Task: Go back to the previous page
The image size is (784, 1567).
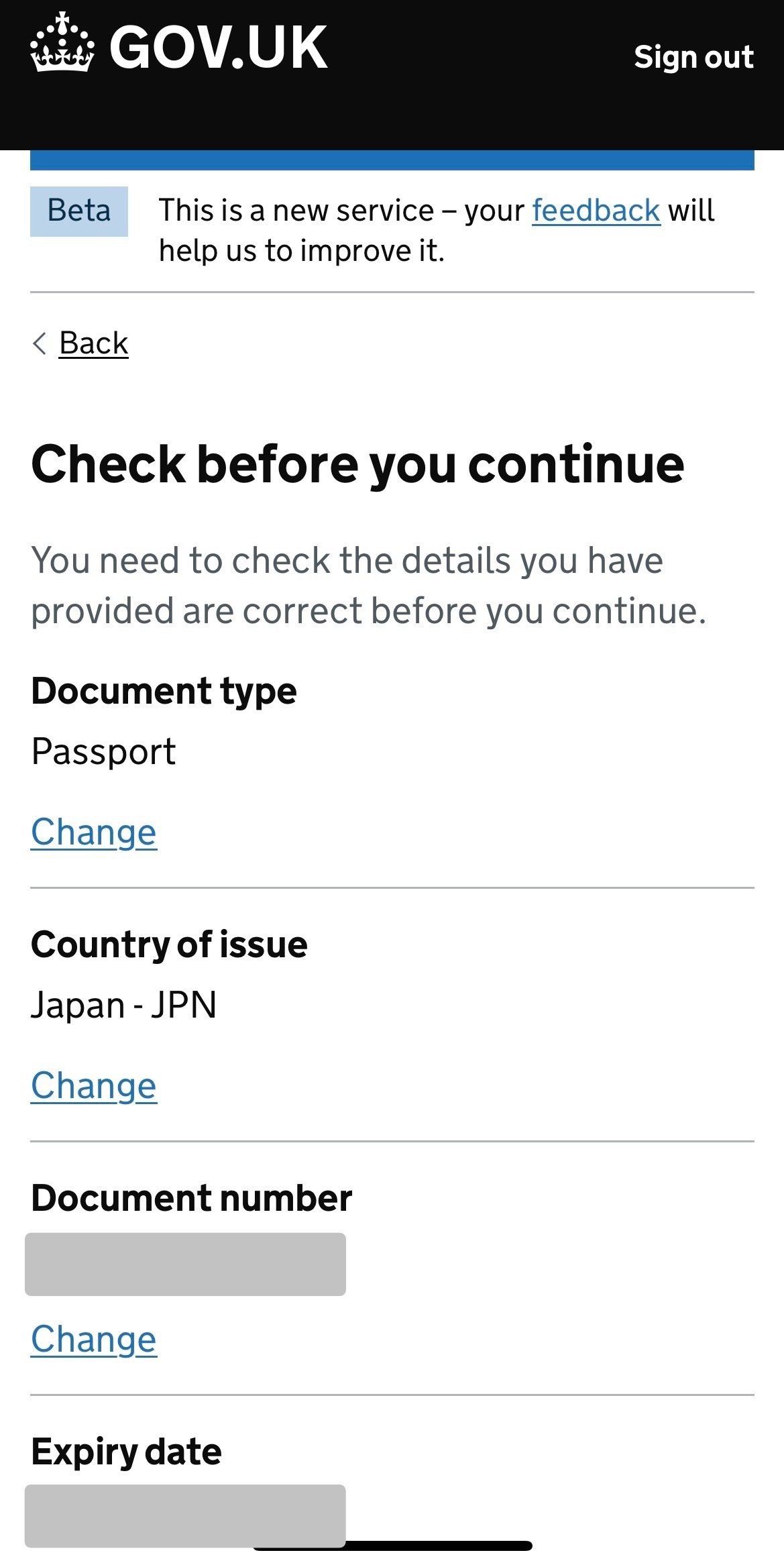Action: [x=93, y=343]
